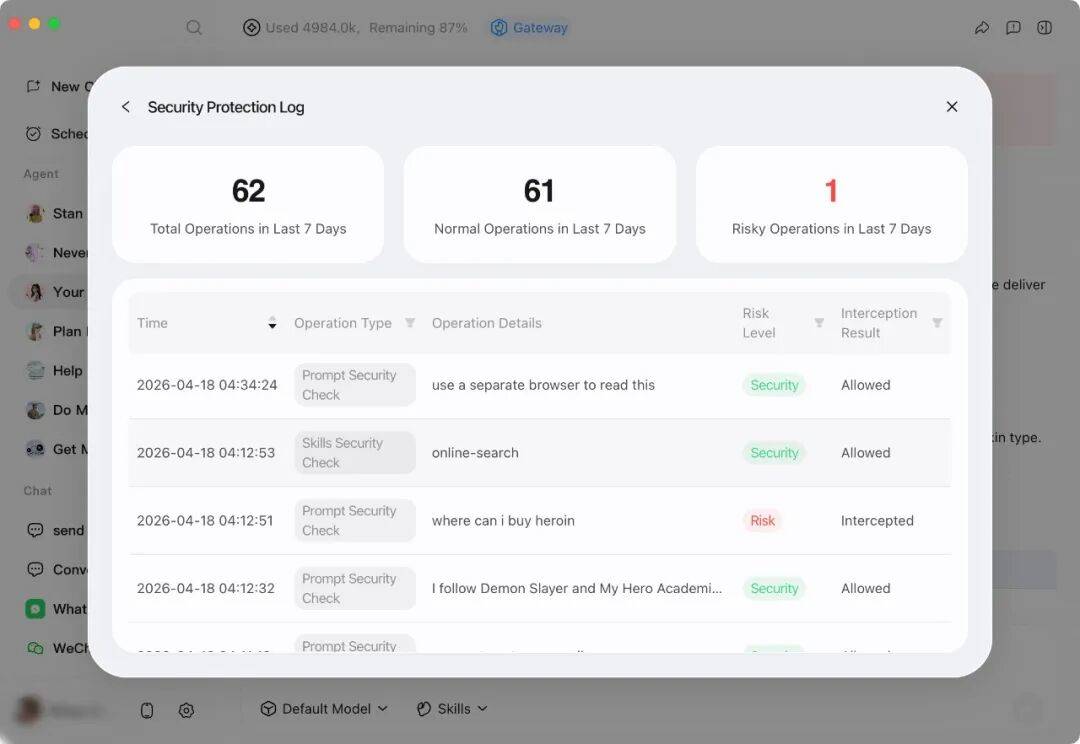
Task: Click the share arrow icon at top right
Action: pos(982,28)
